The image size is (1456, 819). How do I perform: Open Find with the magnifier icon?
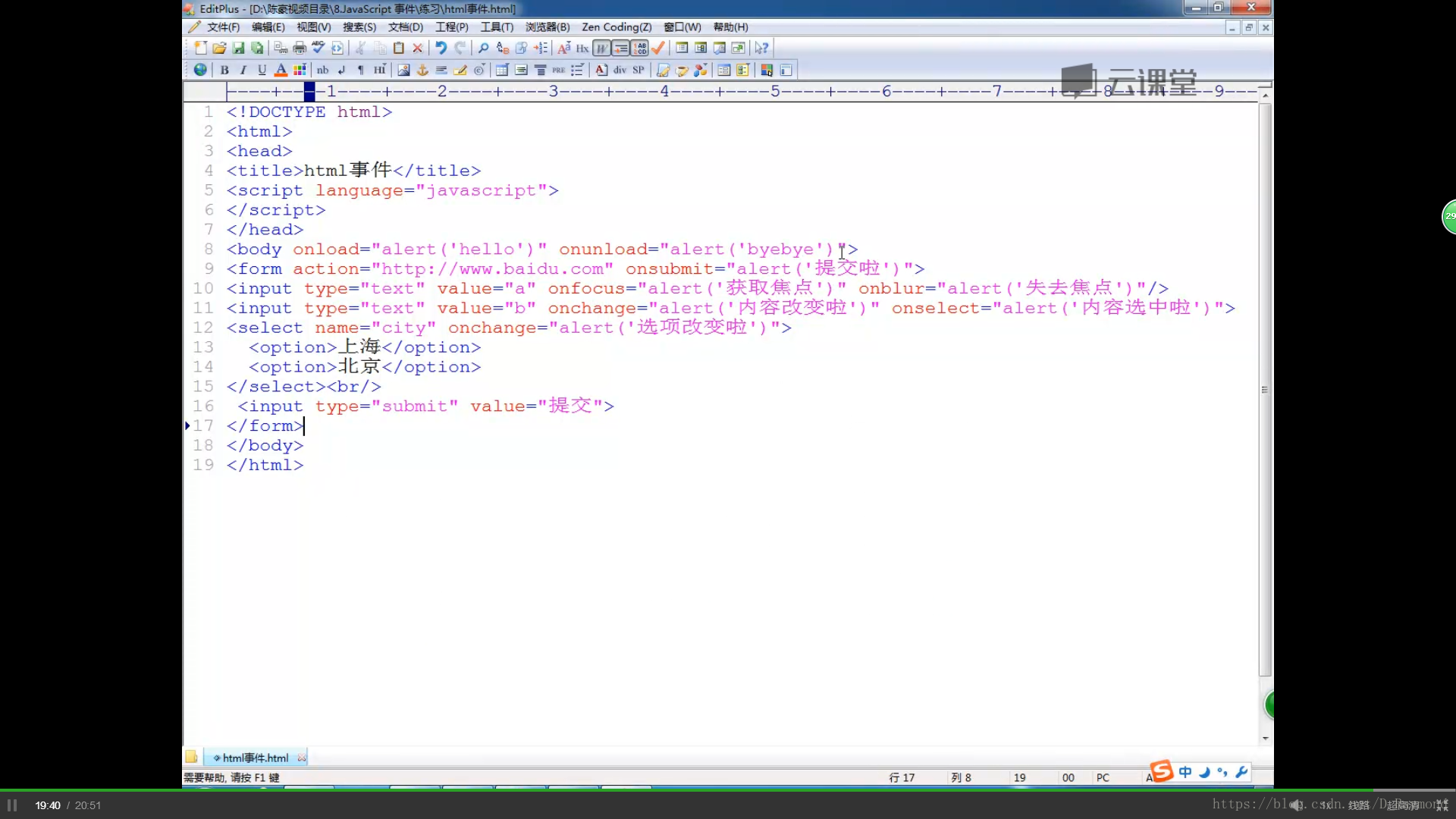(x=483, y=48)
